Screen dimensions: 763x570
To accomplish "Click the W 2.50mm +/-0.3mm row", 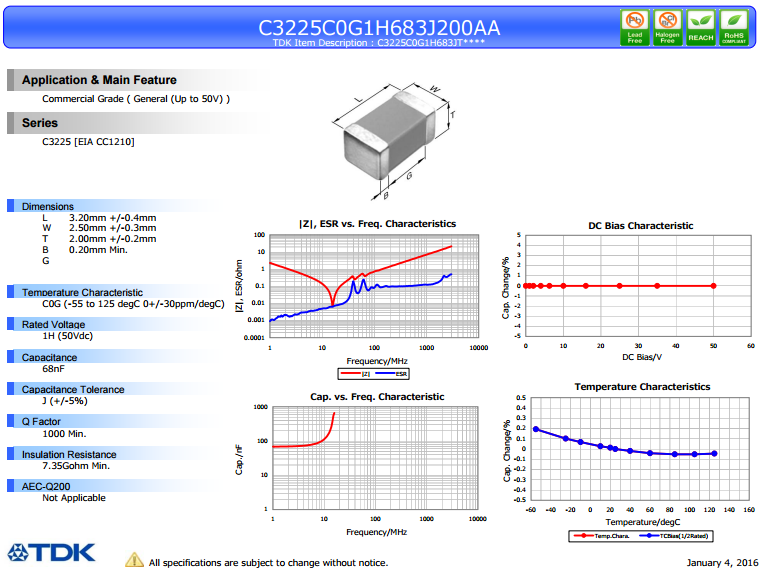I will [99, 228].
